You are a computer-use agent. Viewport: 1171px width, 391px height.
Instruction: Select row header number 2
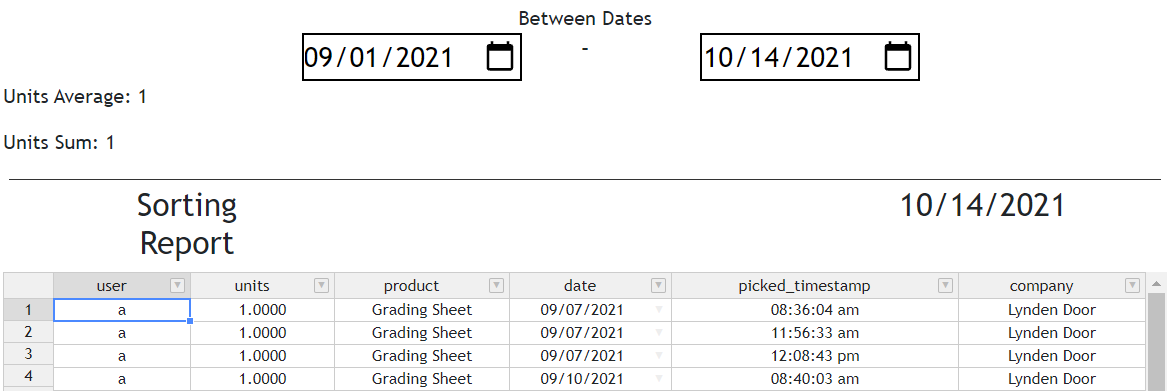point(28,333)
